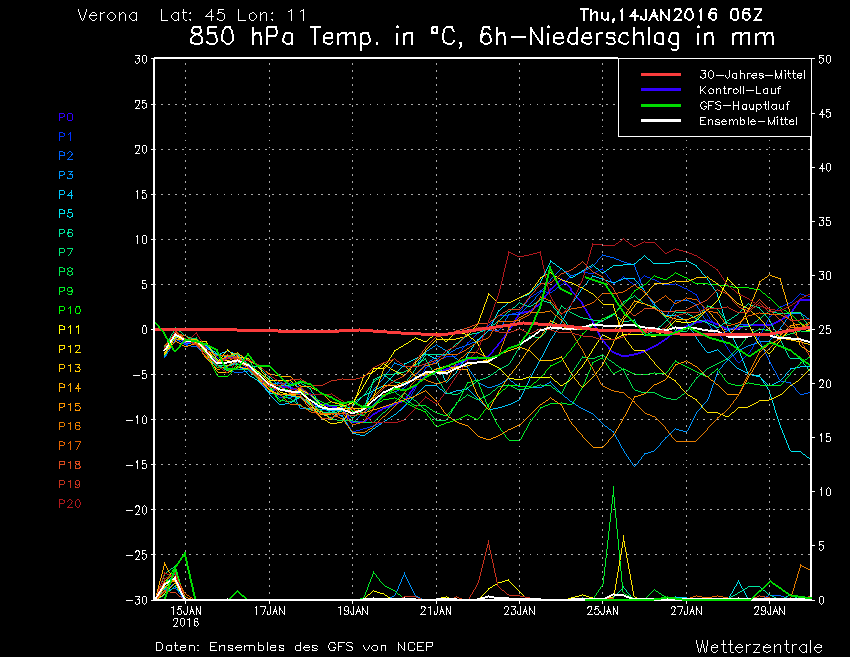The width and height of the screenshot is (850, 657).
Task: Select the 19JAN date on time axis
Action: click(x=353, y=609)
